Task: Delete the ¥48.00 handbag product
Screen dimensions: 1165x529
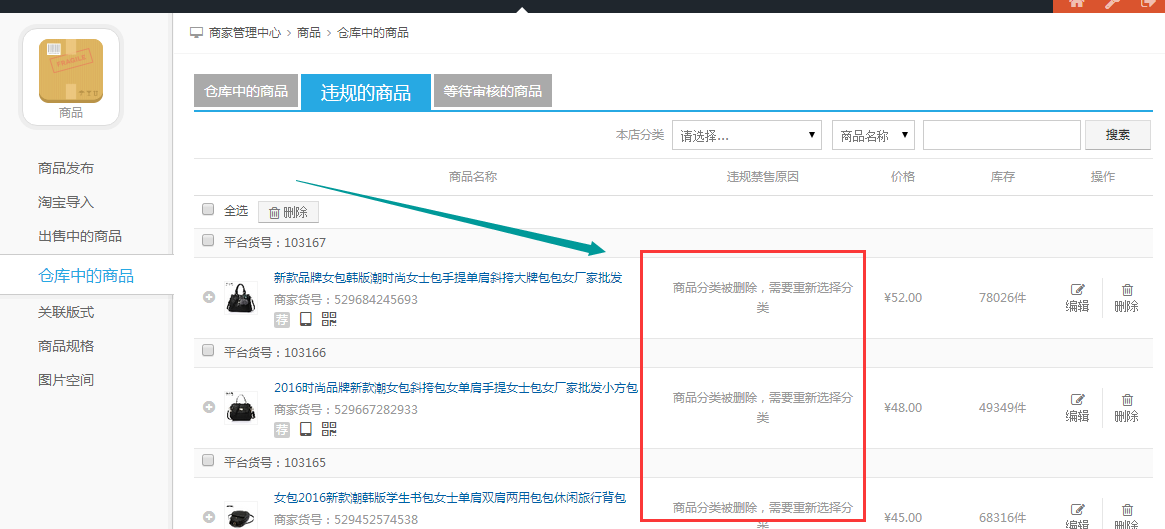Action: [1126, 408]
